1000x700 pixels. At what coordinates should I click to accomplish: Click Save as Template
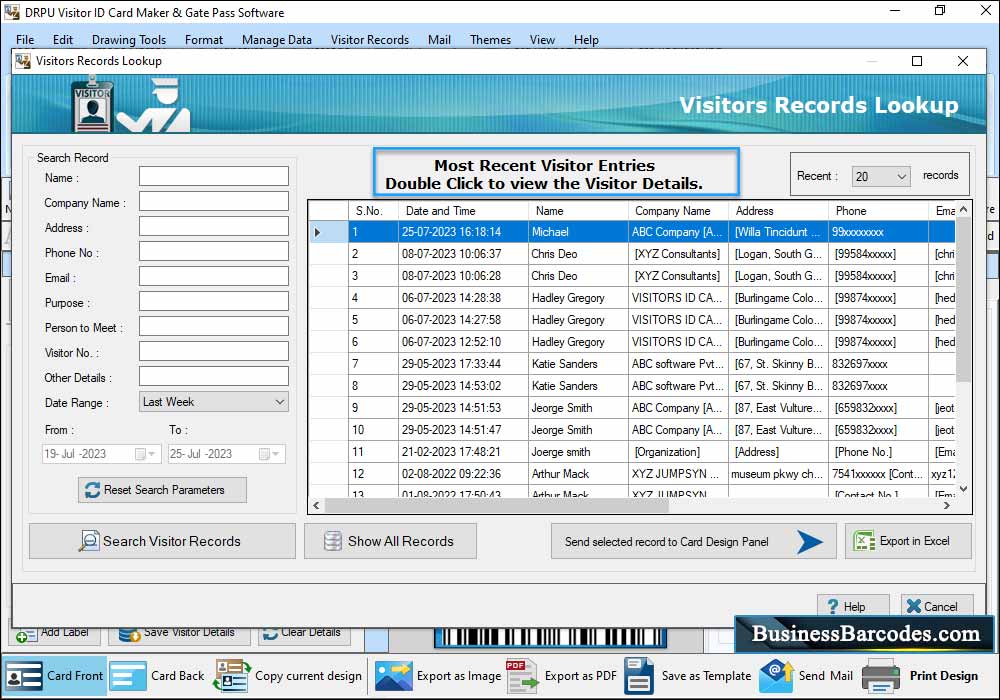(688, 676)
